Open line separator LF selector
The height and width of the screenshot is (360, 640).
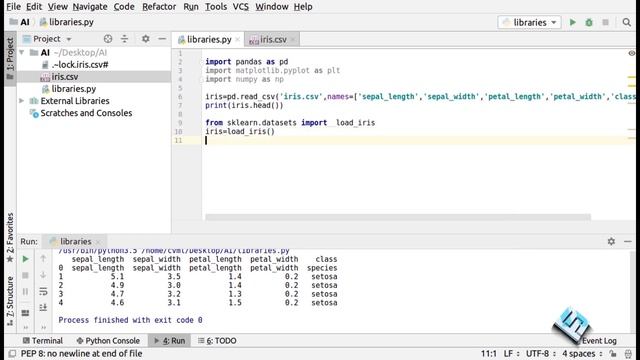[511, 353]
